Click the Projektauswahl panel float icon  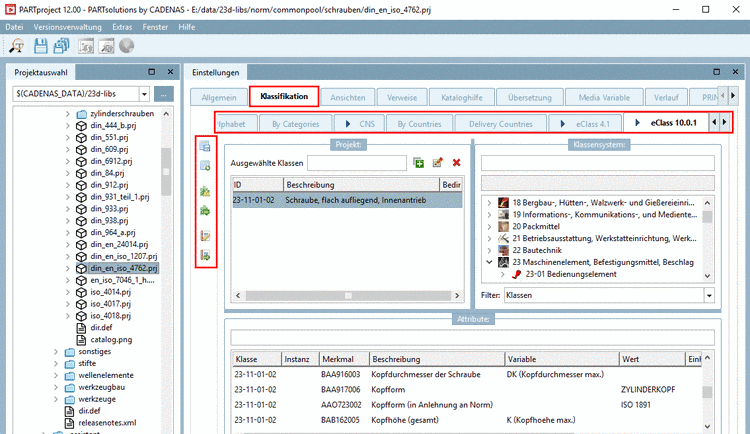pyautogui.click(x=152, y=72)
